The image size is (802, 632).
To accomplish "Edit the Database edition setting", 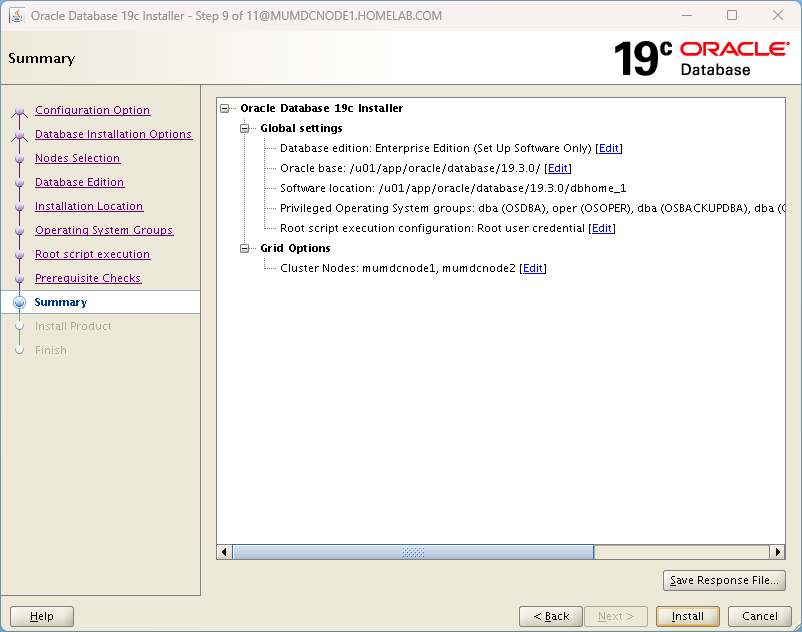I will tap(608, 148).
